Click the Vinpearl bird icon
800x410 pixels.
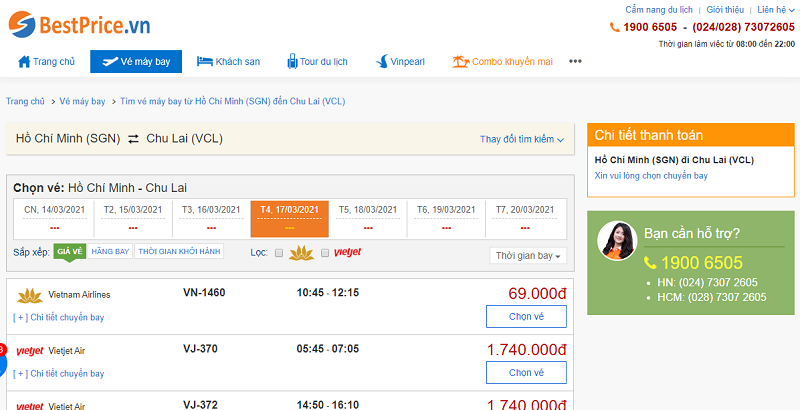[381, 62]
